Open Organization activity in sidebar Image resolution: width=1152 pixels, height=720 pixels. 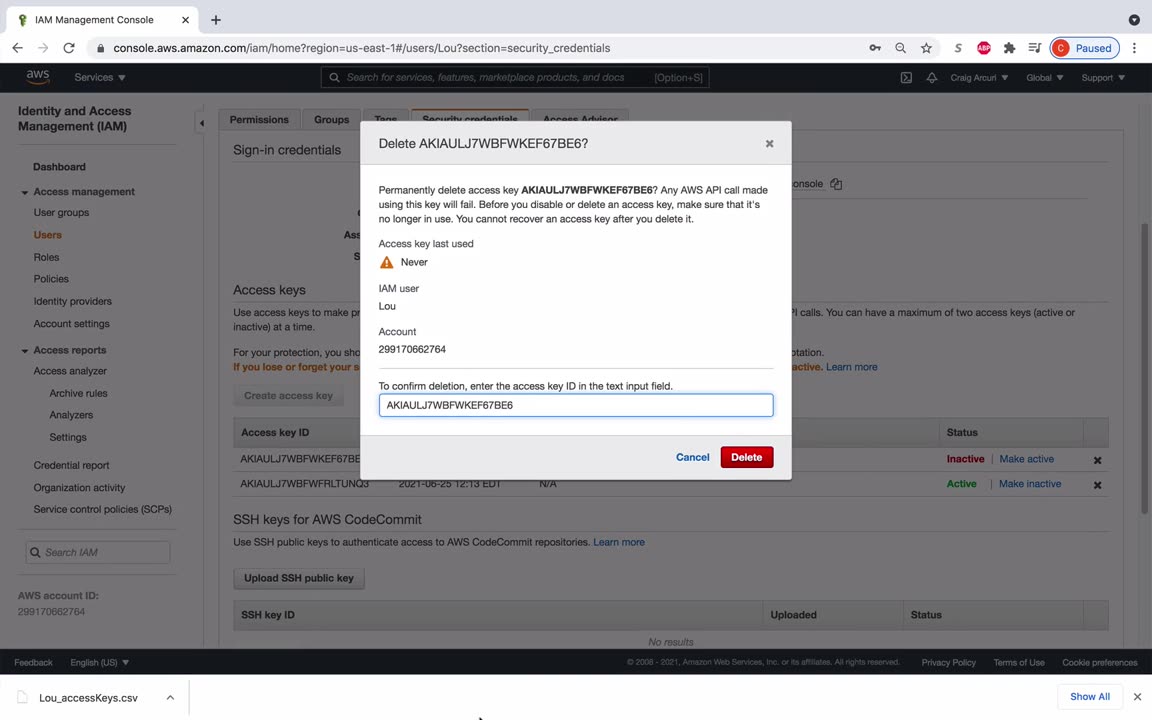click(x=79, y=487)
